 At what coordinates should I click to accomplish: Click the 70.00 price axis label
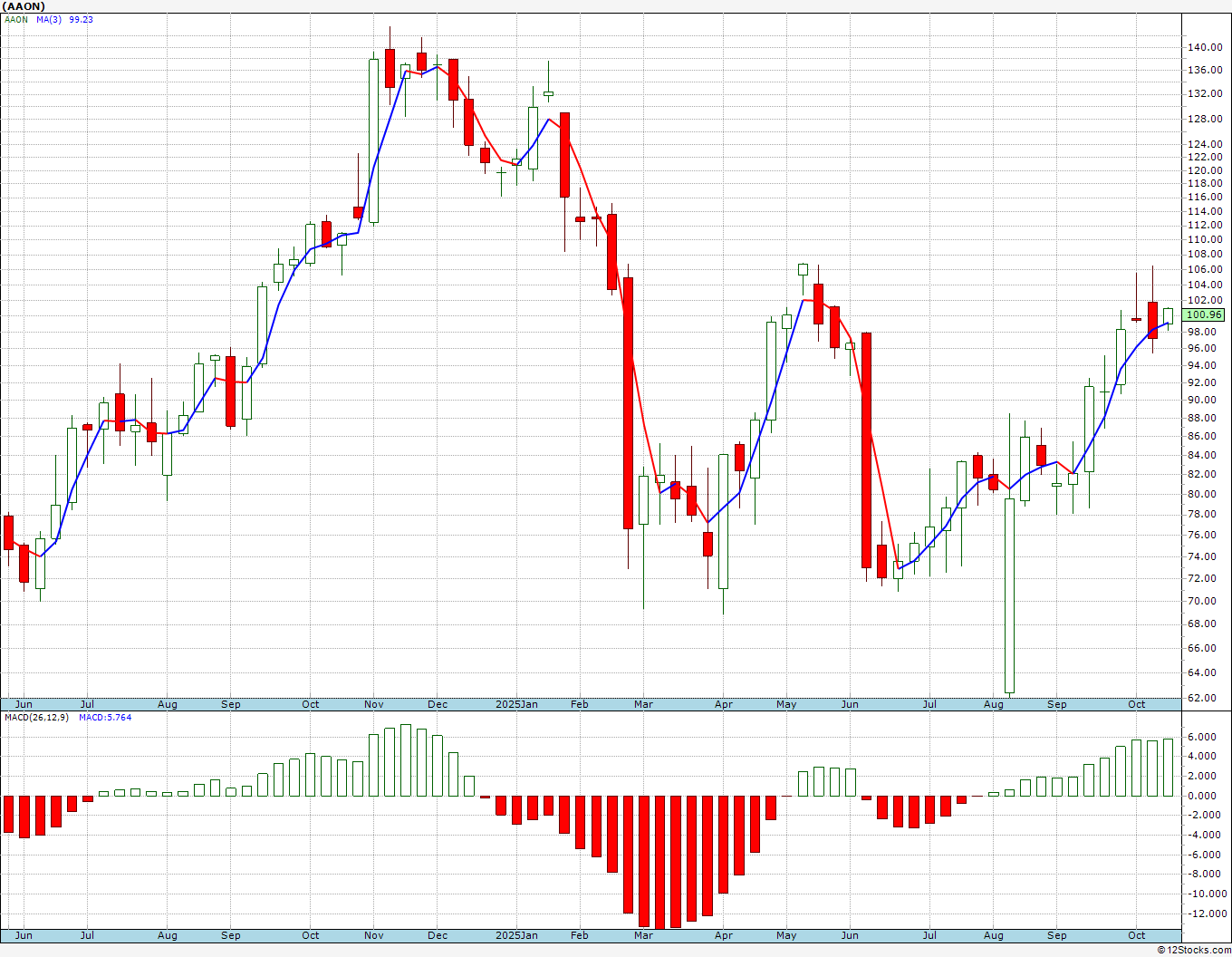[x=1204, y=601]
